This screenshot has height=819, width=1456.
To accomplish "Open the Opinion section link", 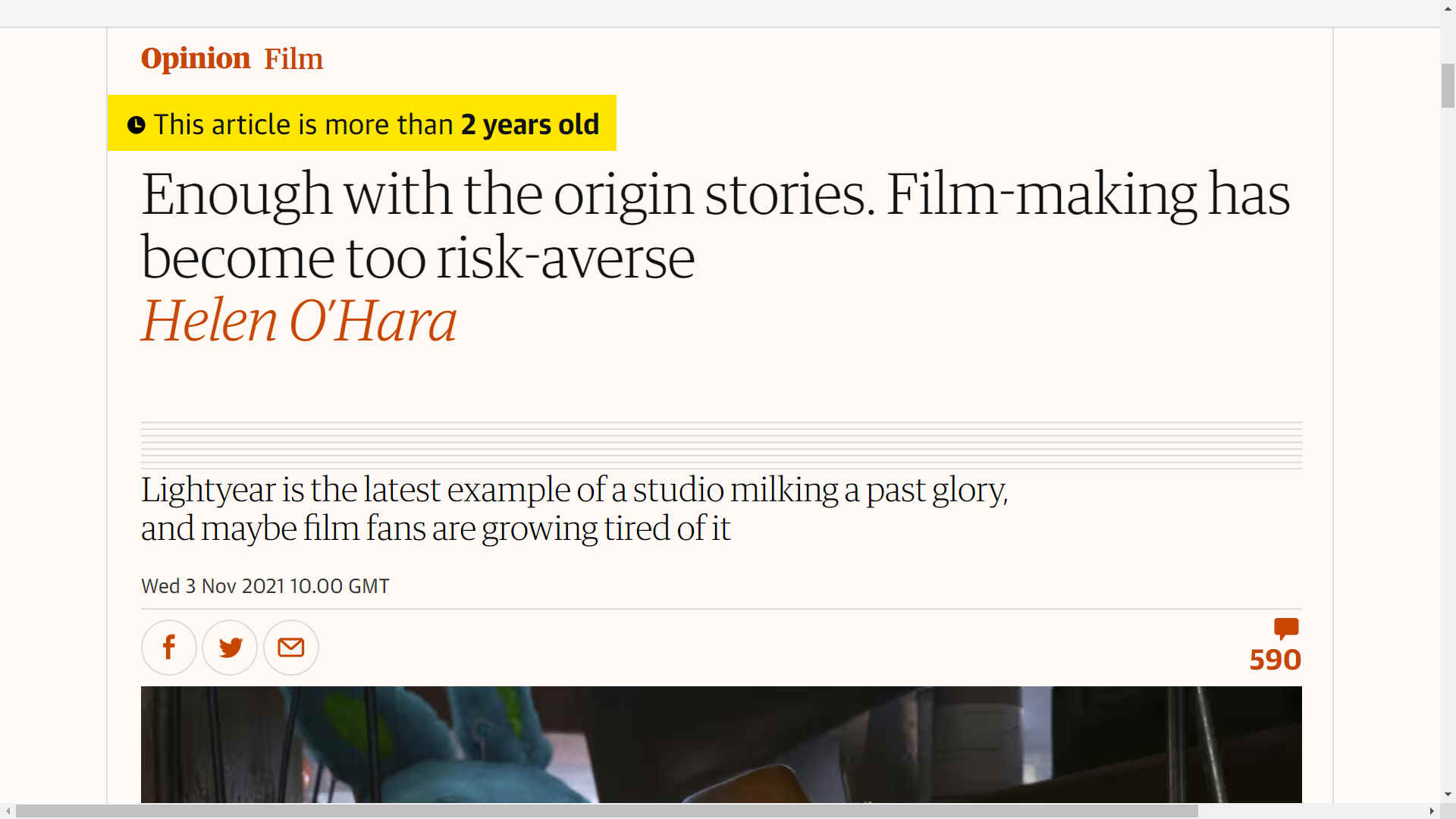I will coord(196,58).
